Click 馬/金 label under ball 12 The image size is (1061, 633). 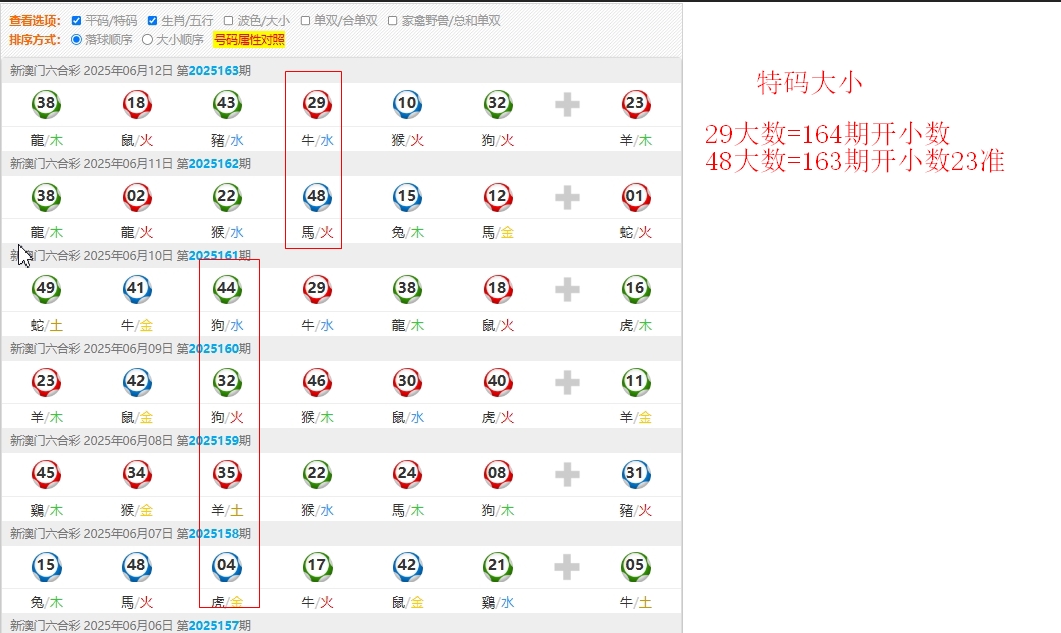click(x=498, y=233)
